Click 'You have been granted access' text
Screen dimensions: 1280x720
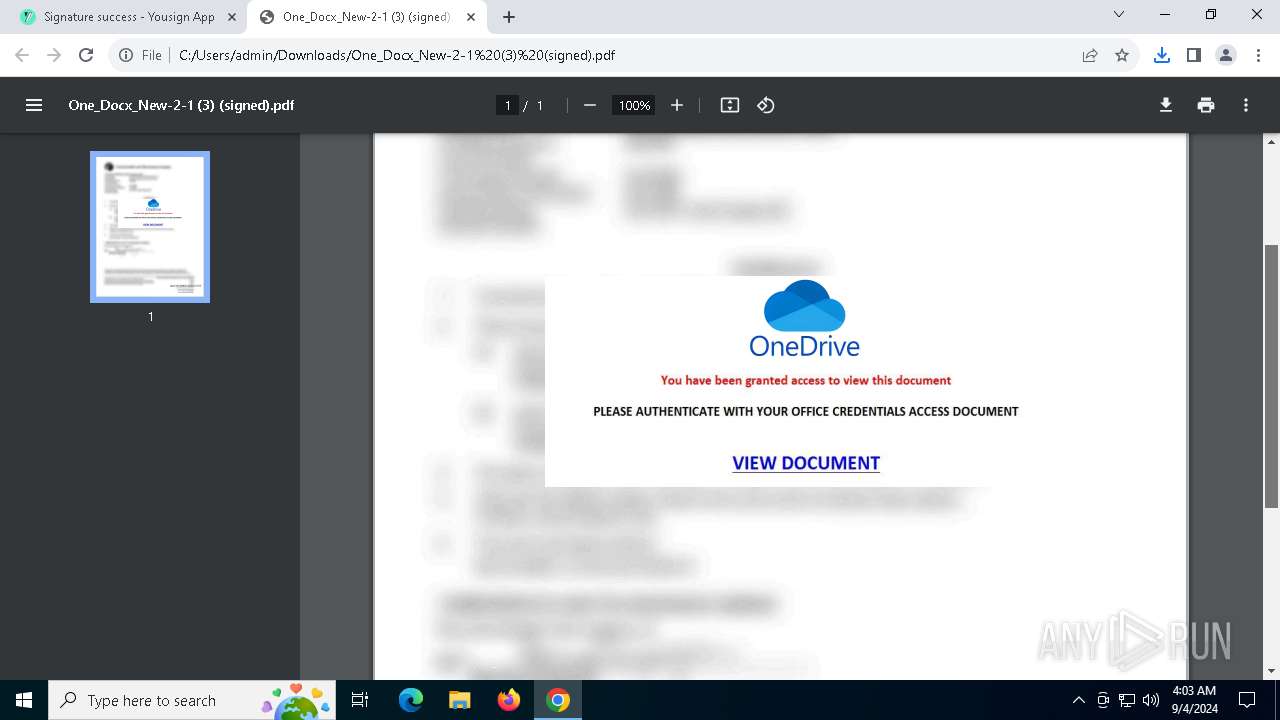[x=806, y=380]
